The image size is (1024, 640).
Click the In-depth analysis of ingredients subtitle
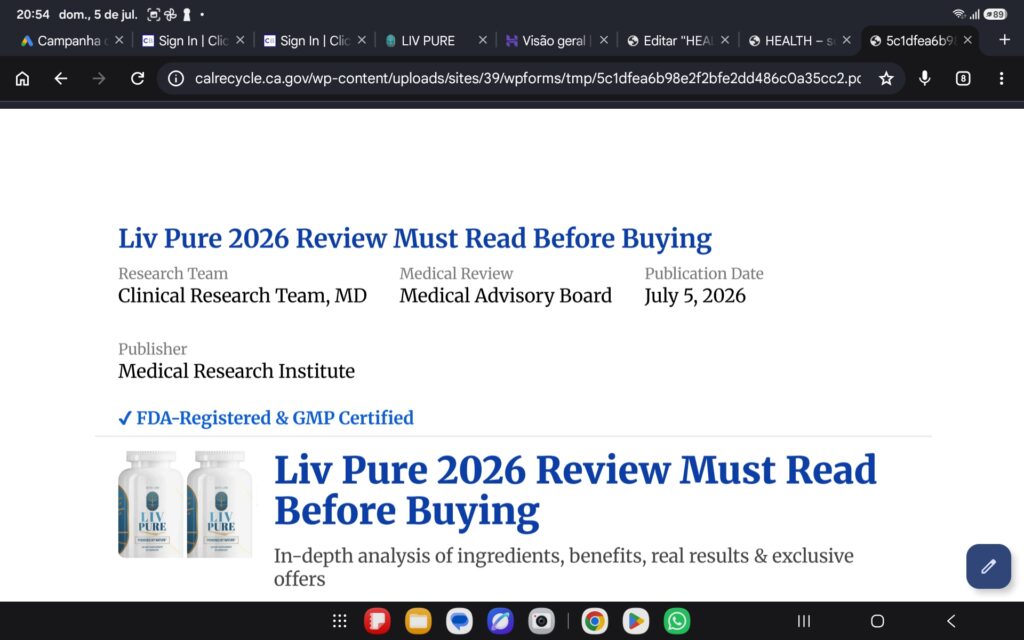(x=564, y=567)
